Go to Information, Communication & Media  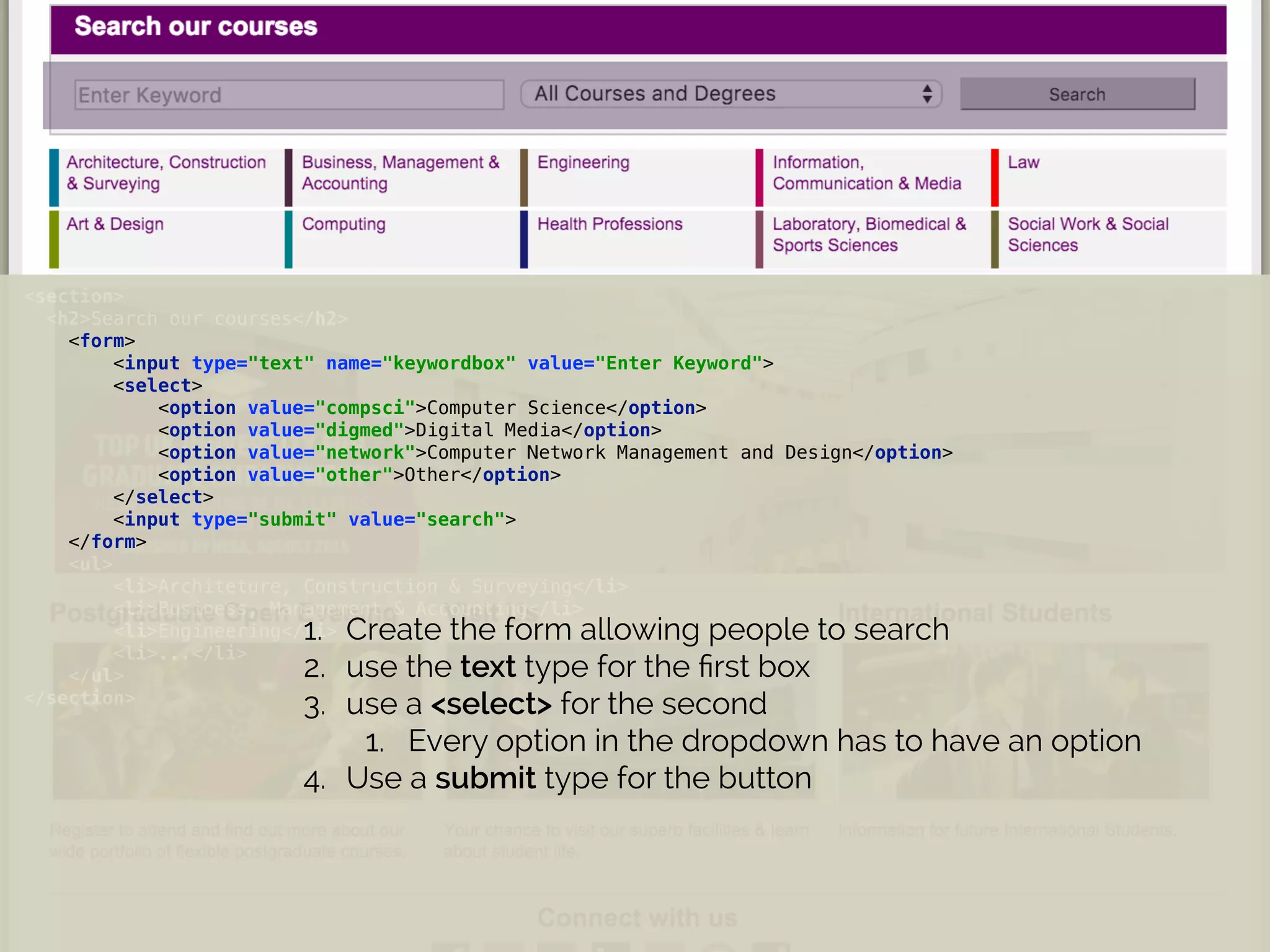pos(866,173)
